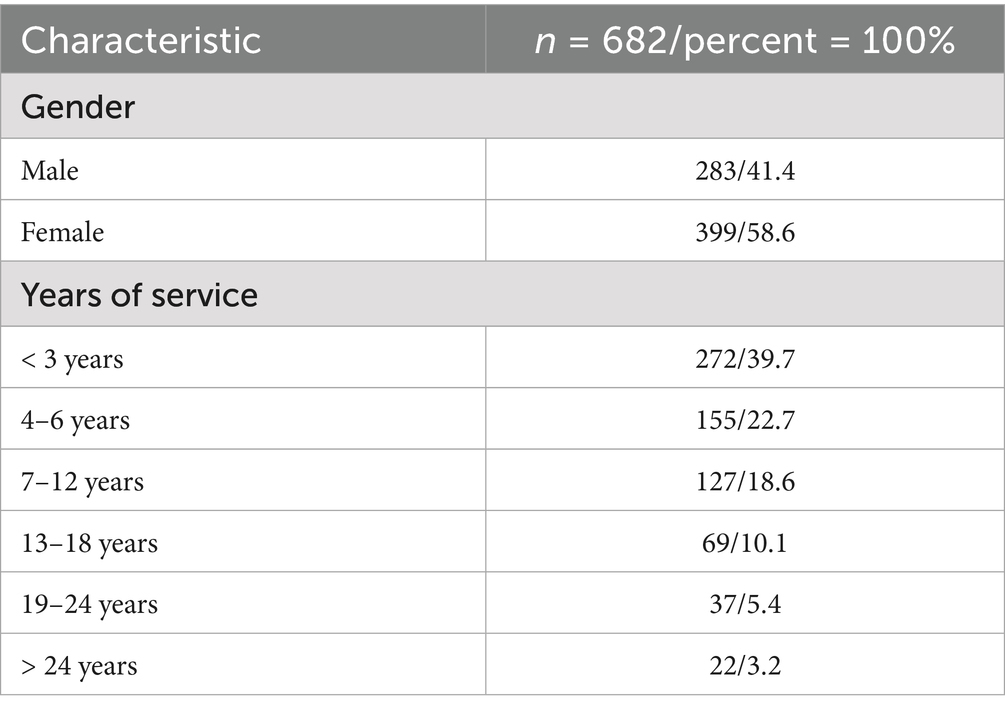Click the 399/58.6 value cell
The image size is (1005, 713).
pos(745,232)
